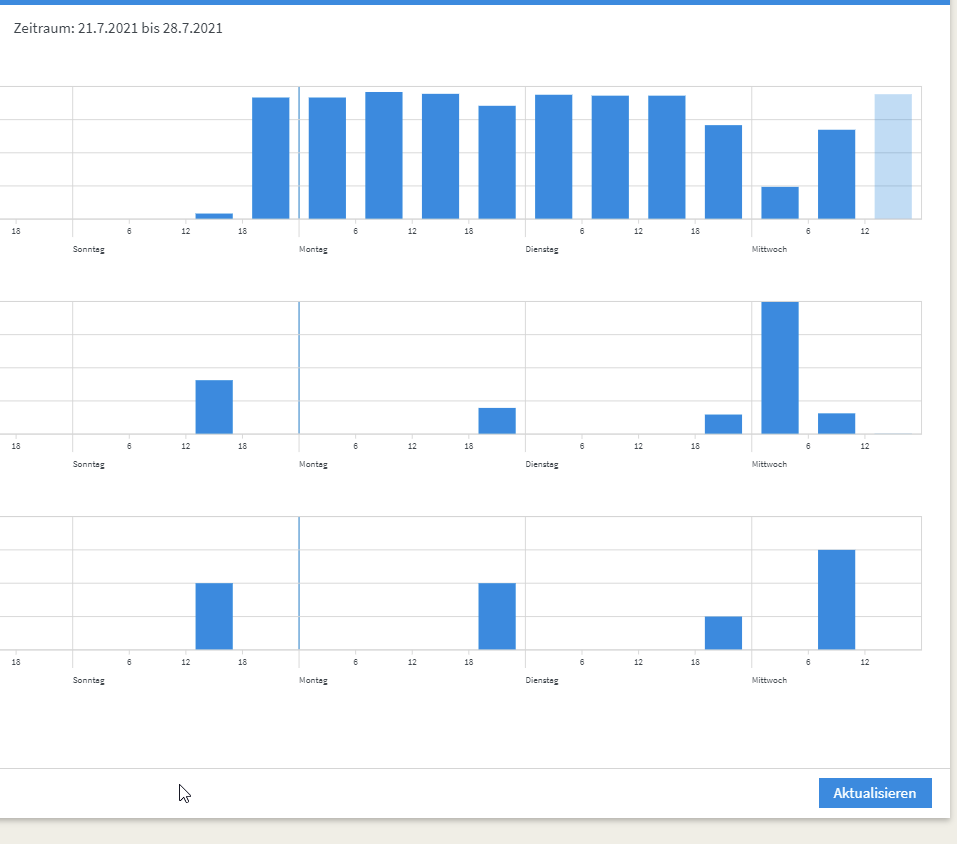Click the tallest bar in bottom chart

(836, 599)
